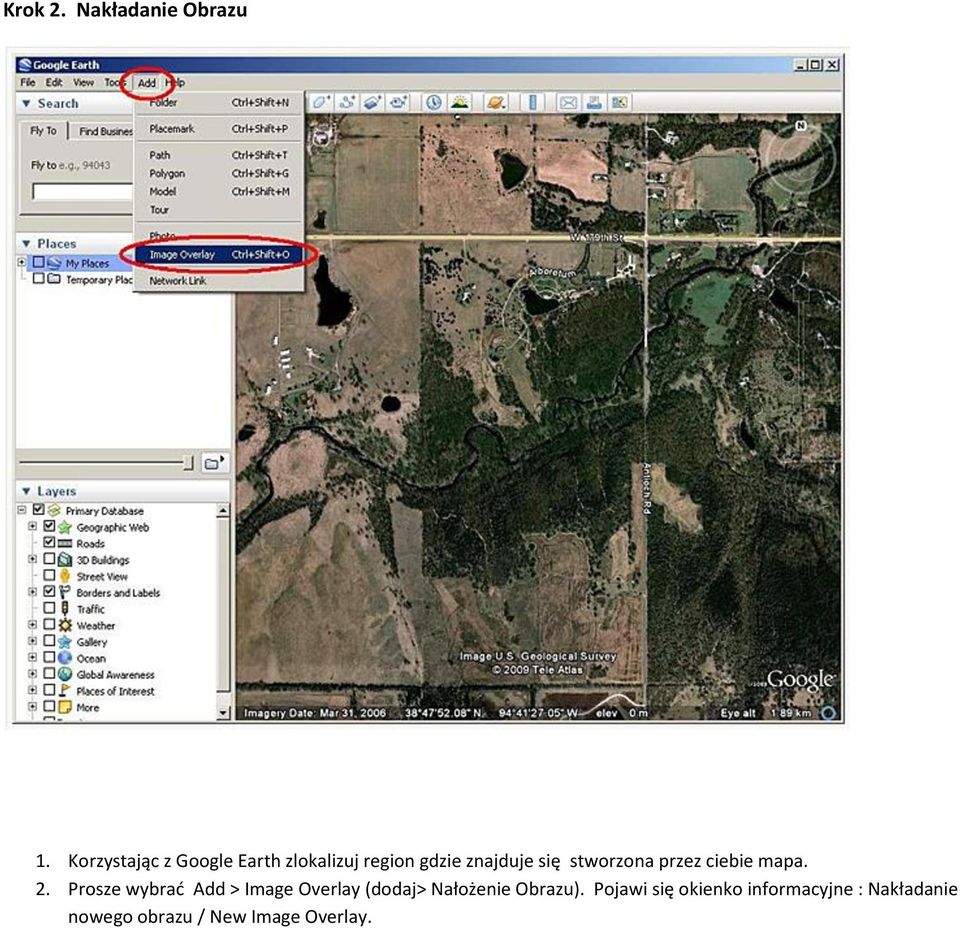The height and width of the screenshot is (928, 960).
Task: Expand the Gallery tree node
Action: 32,641
